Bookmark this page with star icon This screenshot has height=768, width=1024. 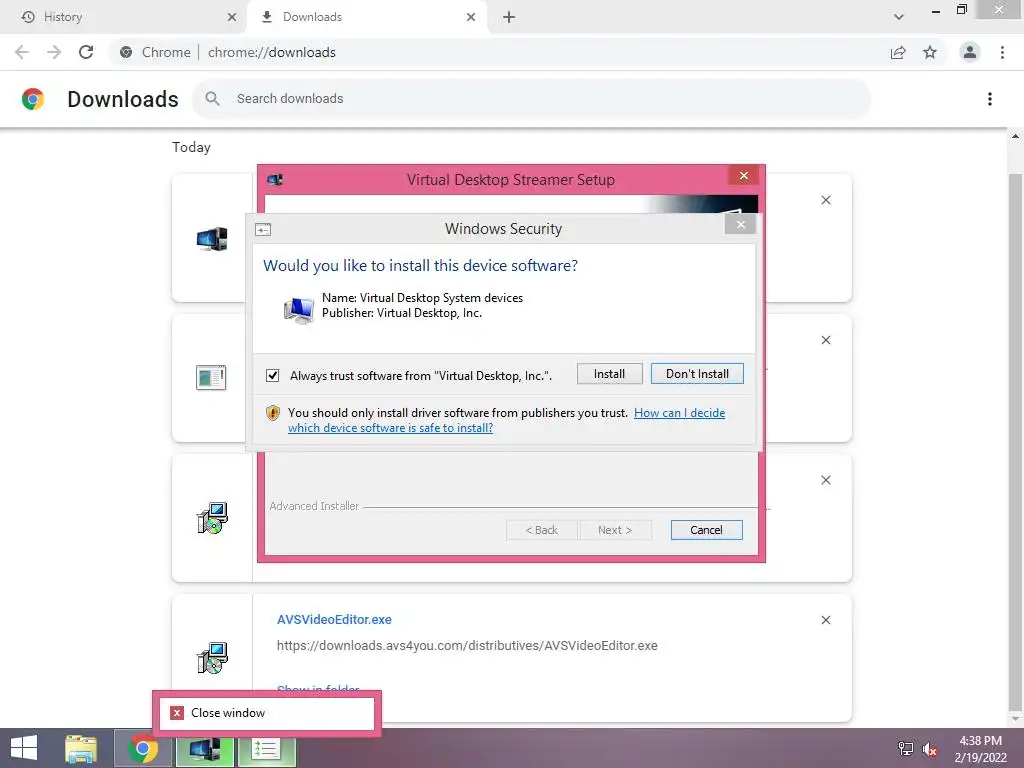(x=930, y=52)
